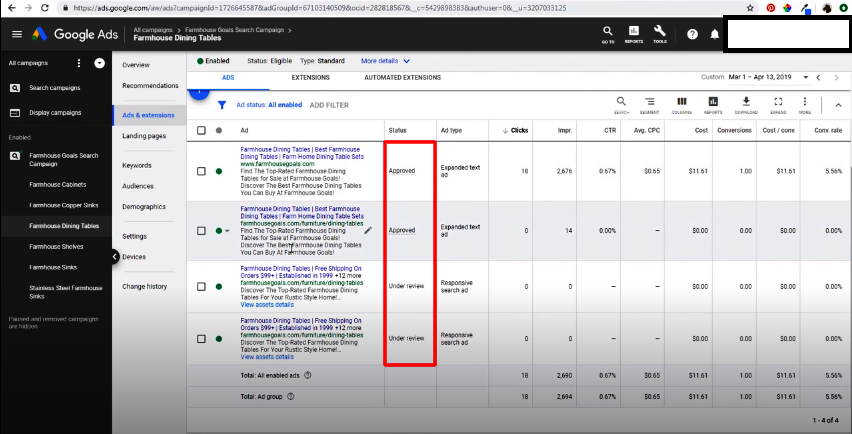Click Farmhouse Goals Search Campaign breadcrumb

point(234,30)
